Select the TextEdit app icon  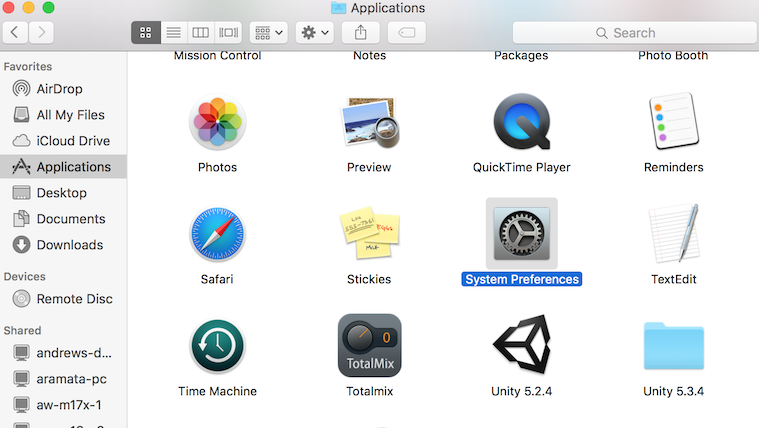(x=674, y=233)
